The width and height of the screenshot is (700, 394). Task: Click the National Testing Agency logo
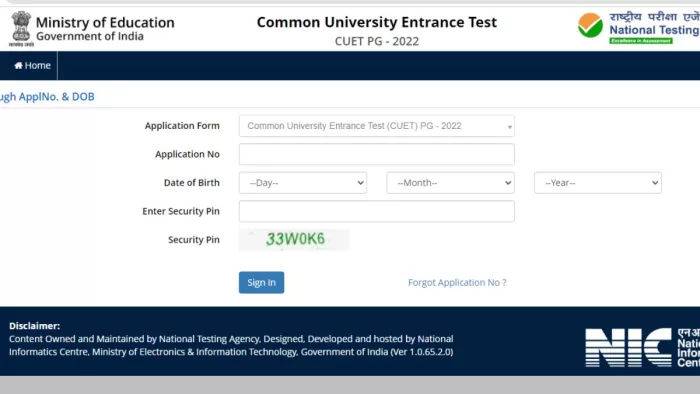pyautogui.click(x=638, y=28)
